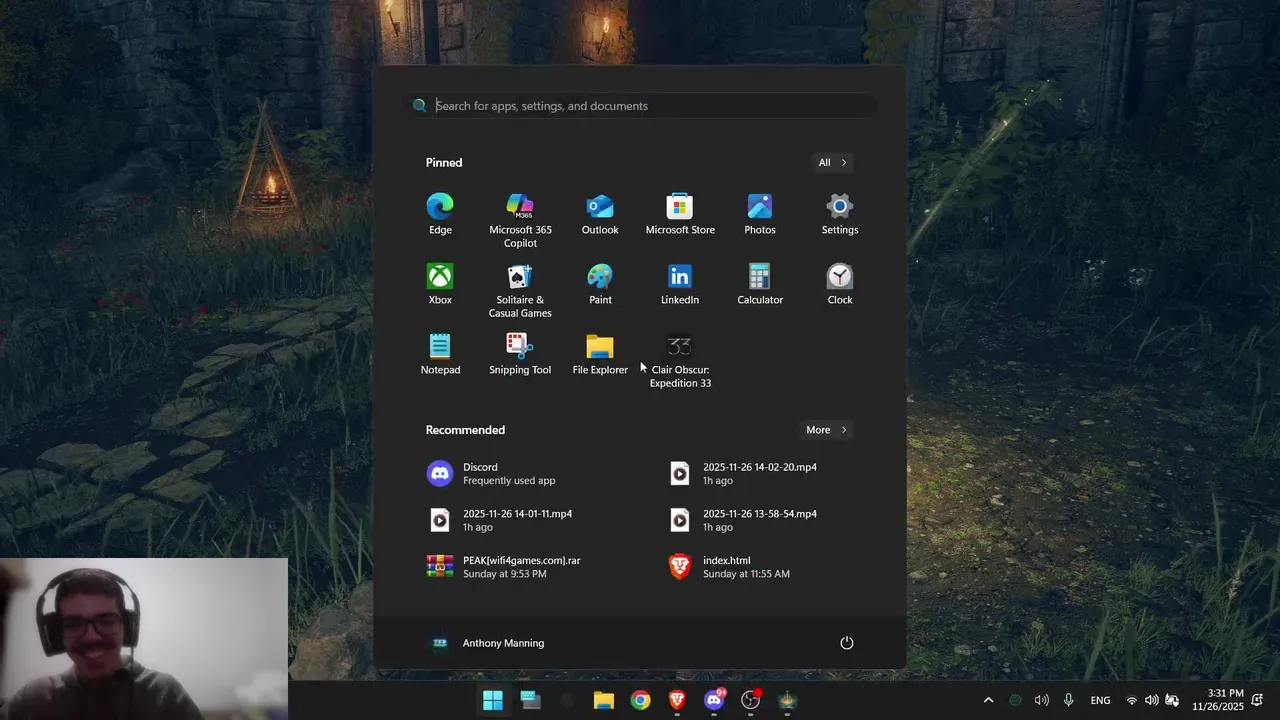Open the Anthony Manning account menu
This screenshot has height=720, width=1280.
click(x=488, y=643)
